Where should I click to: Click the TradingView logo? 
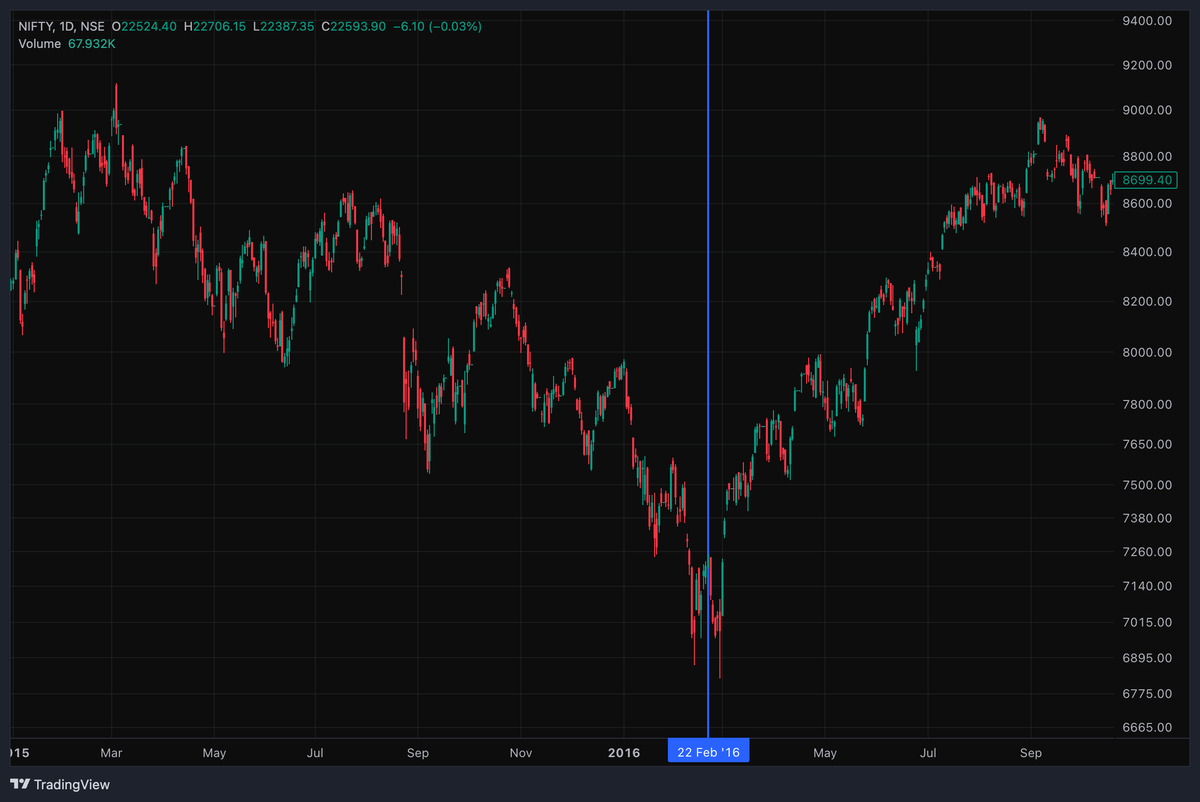[x=60, y=785]
